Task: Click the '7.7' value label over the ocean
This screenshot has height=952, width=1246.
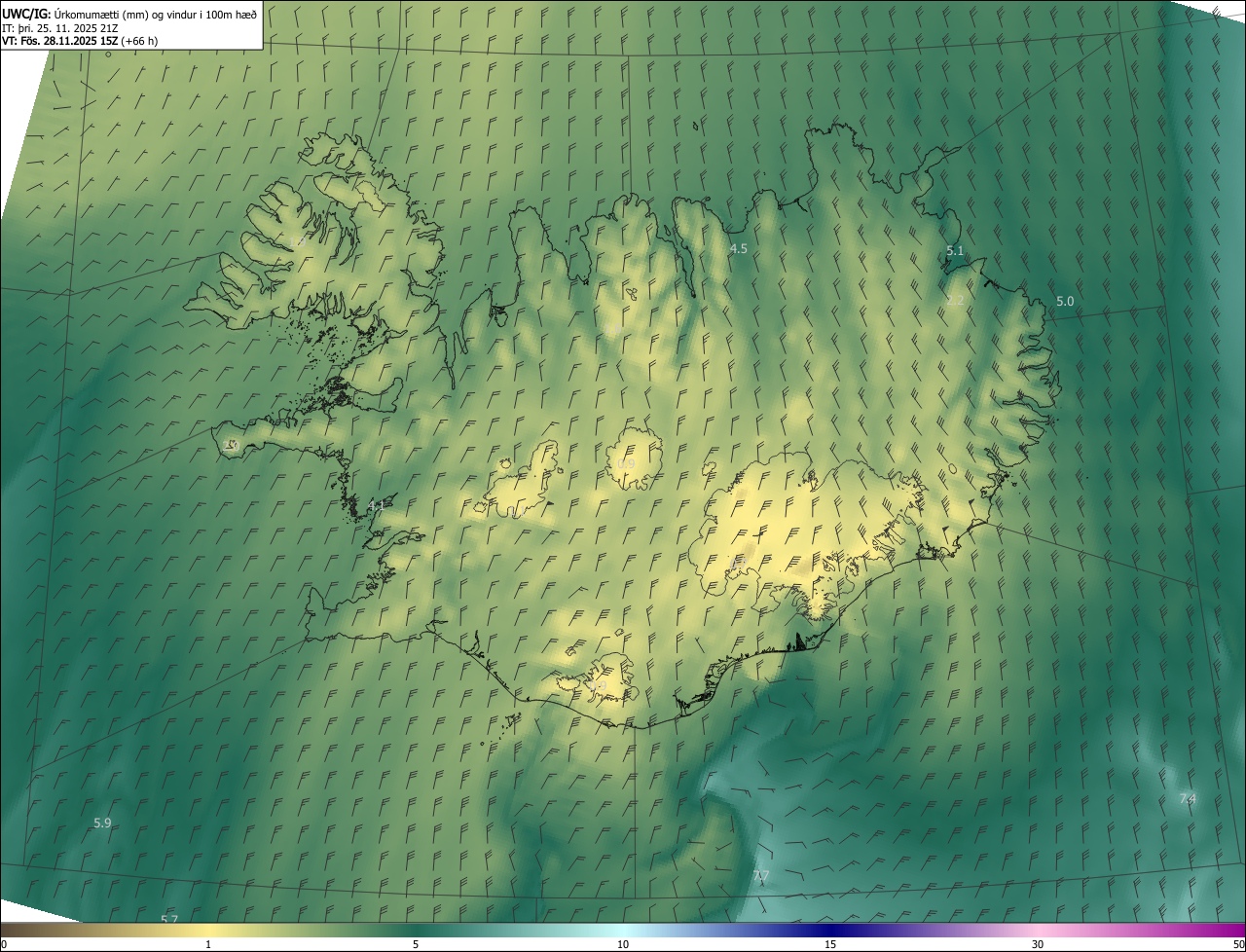Action: point(761,877)
